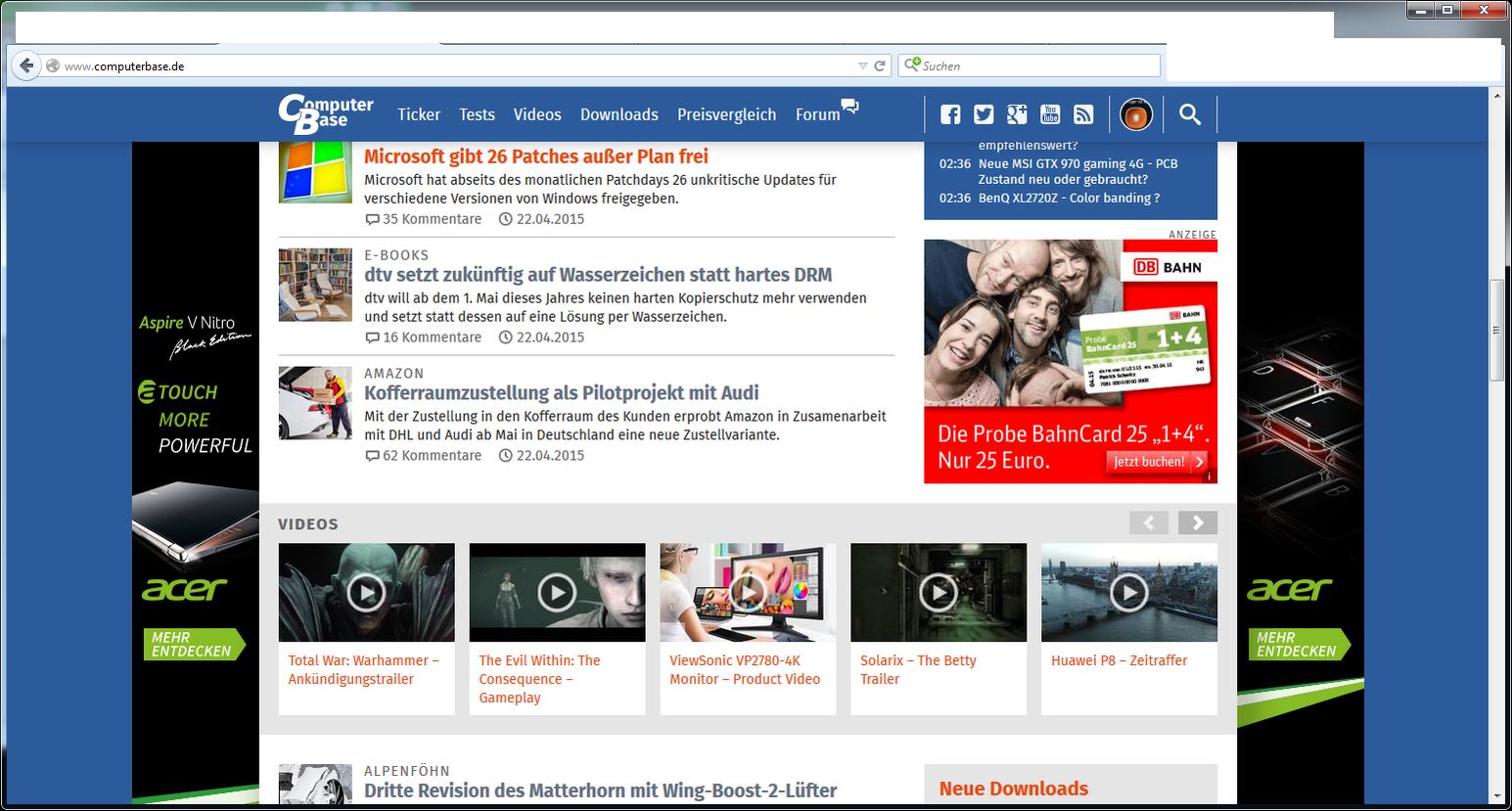Open dtv Wasserzeichen statt DRM article
1512x811 pixels.
pos(598,275)
